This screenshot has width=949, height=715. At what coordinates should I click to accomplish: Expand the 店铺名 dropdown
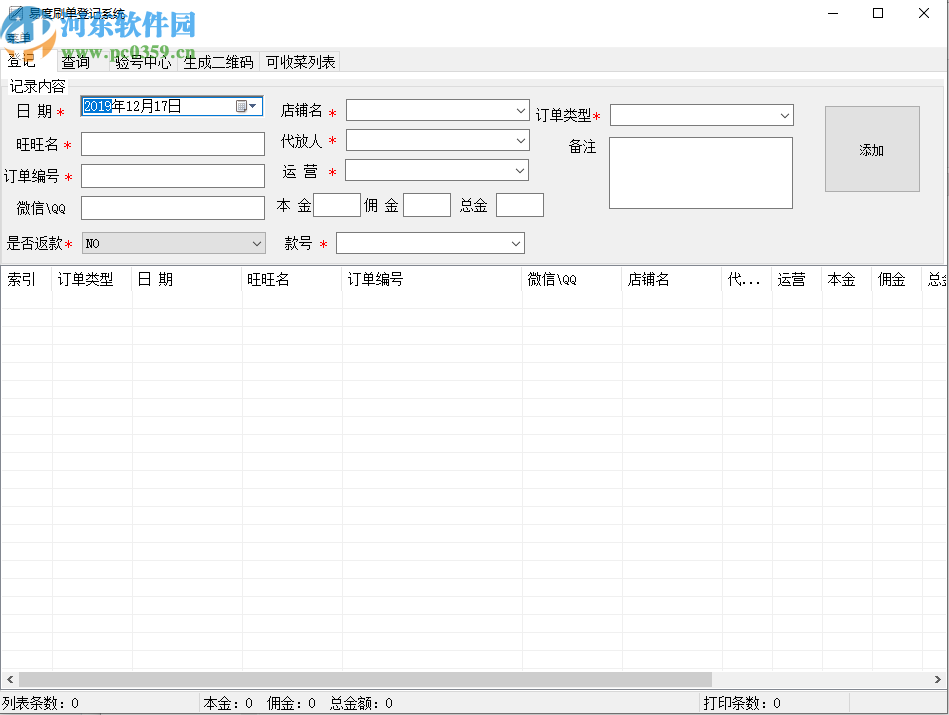pyautogui.click(x=520, y=111)
